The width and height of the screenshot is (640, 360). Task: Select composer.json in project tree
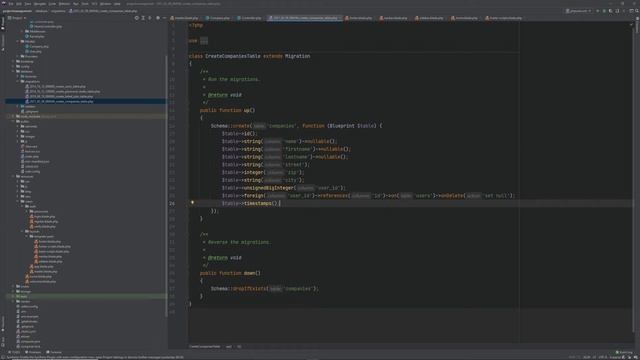pyautogui.click(x=29, y=341)
